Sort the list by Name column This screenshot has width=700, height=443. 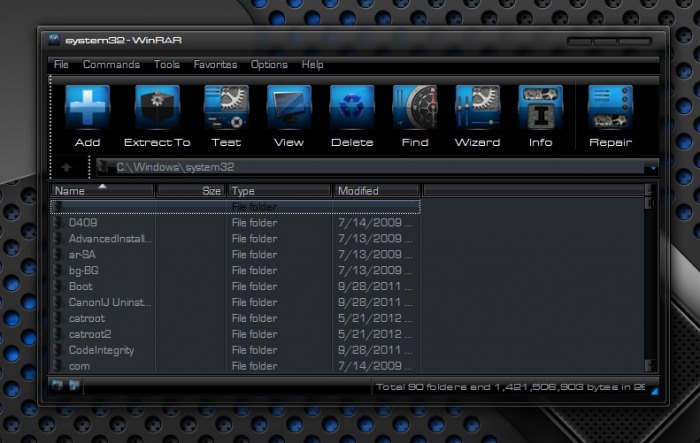coord(102,191)
